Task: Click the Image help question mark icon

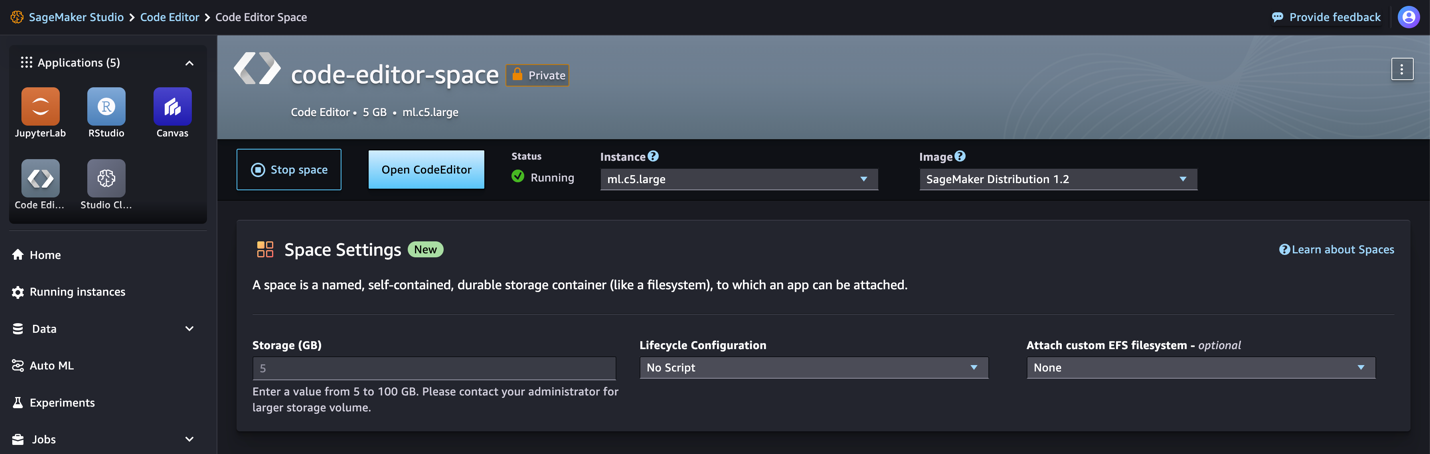Action: 960,156
